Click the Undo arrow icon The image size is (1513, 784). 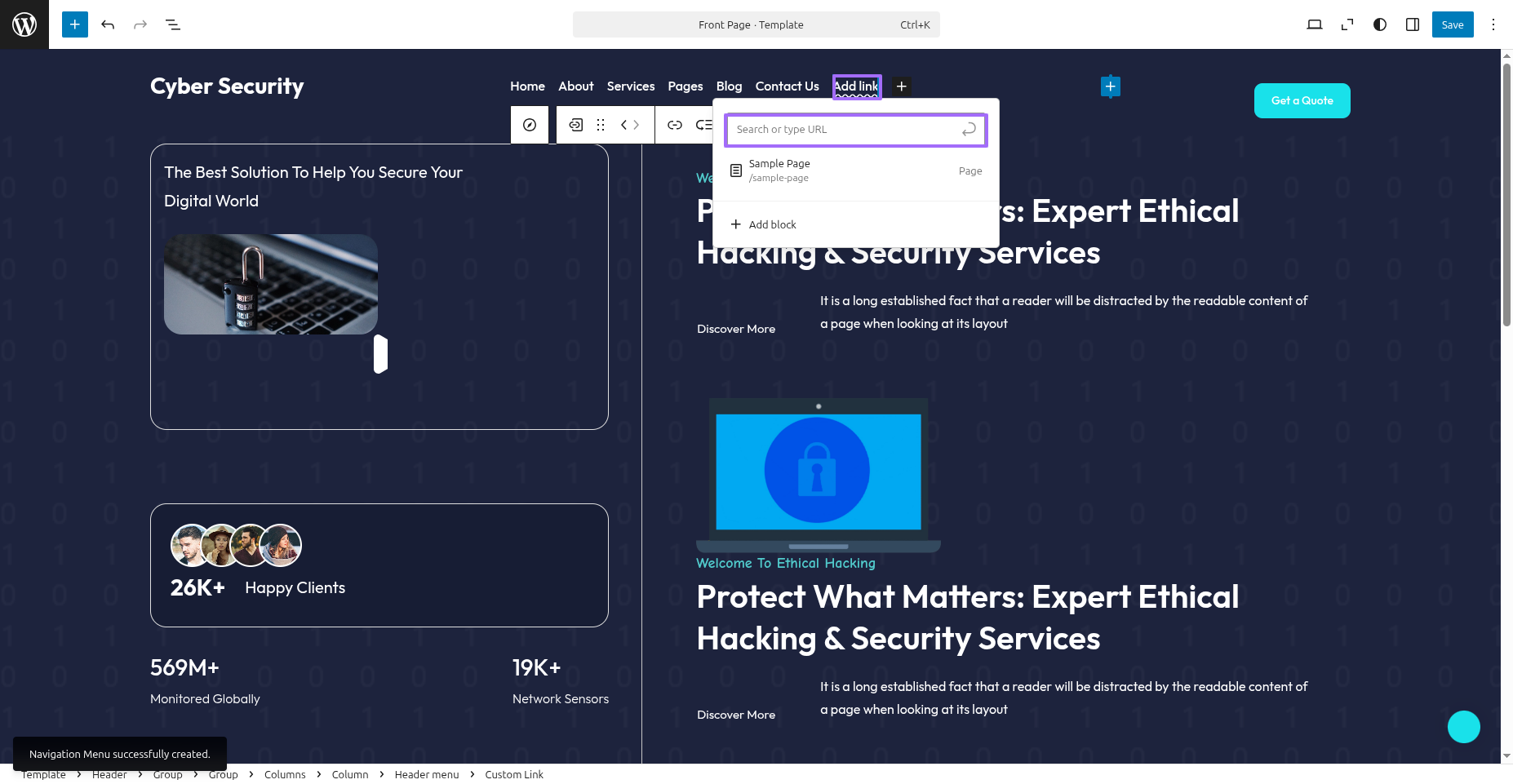[x=108, y=24]
